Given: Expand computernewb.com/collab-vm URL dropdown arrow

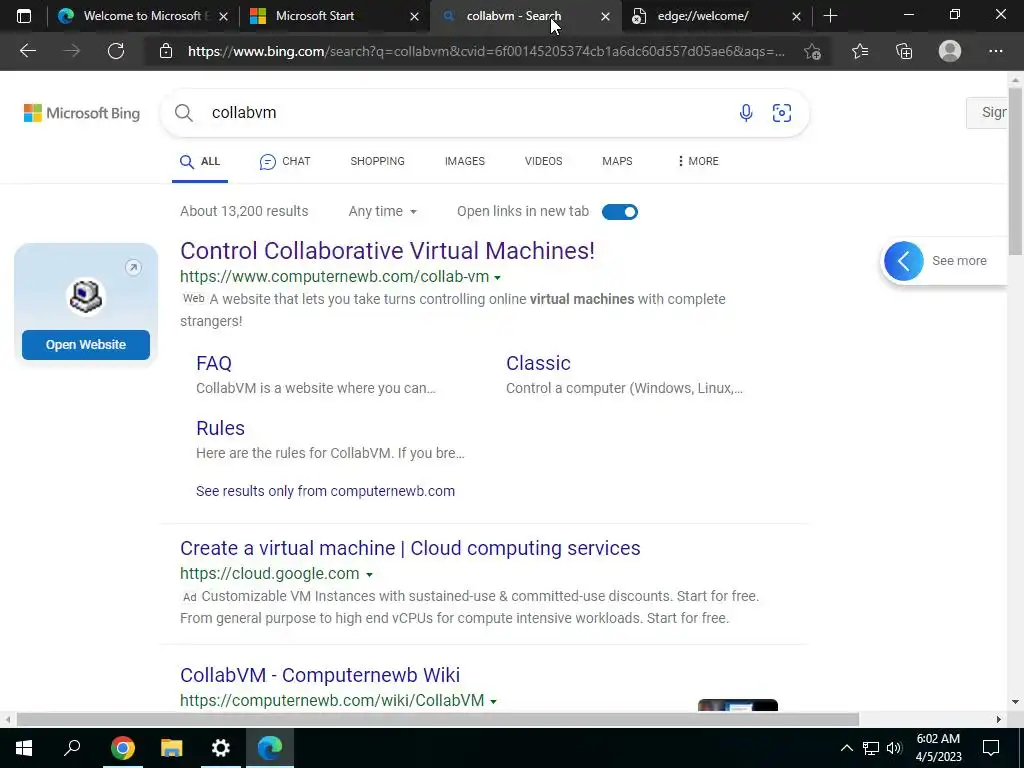Looking at the screenshot, I should [498, 278].
